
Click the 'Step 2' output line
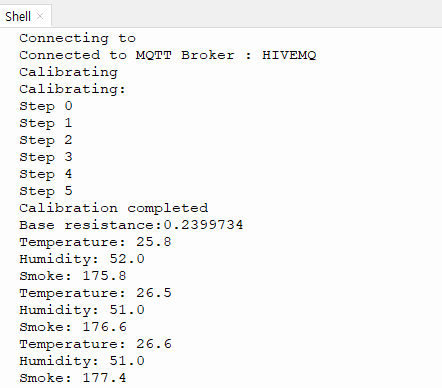click(46, 140)
